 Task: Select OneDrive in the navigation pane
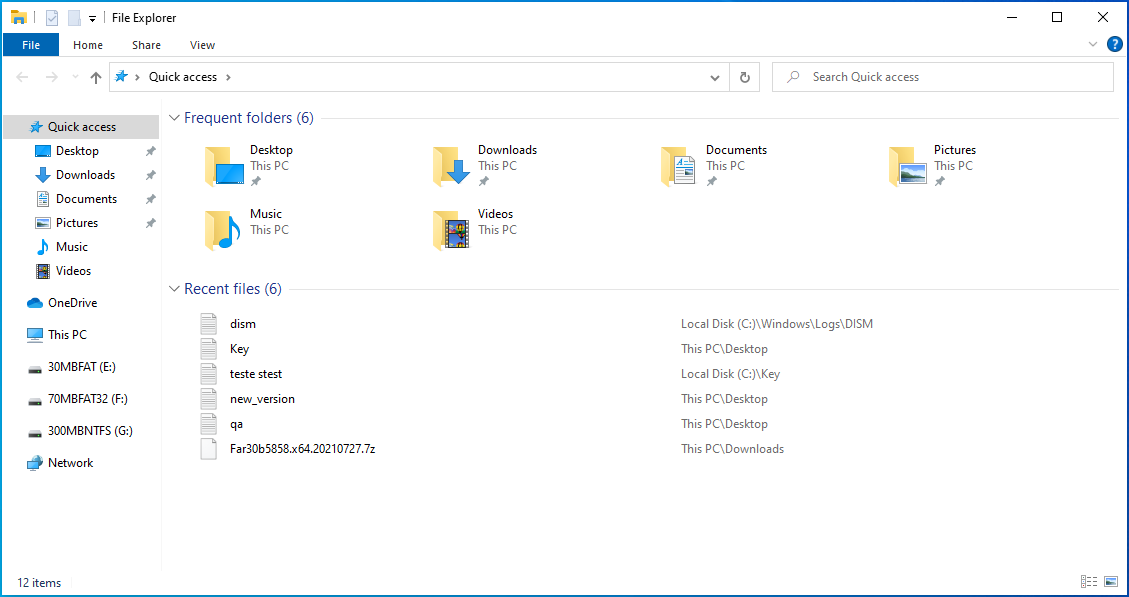tap(72, 303)
